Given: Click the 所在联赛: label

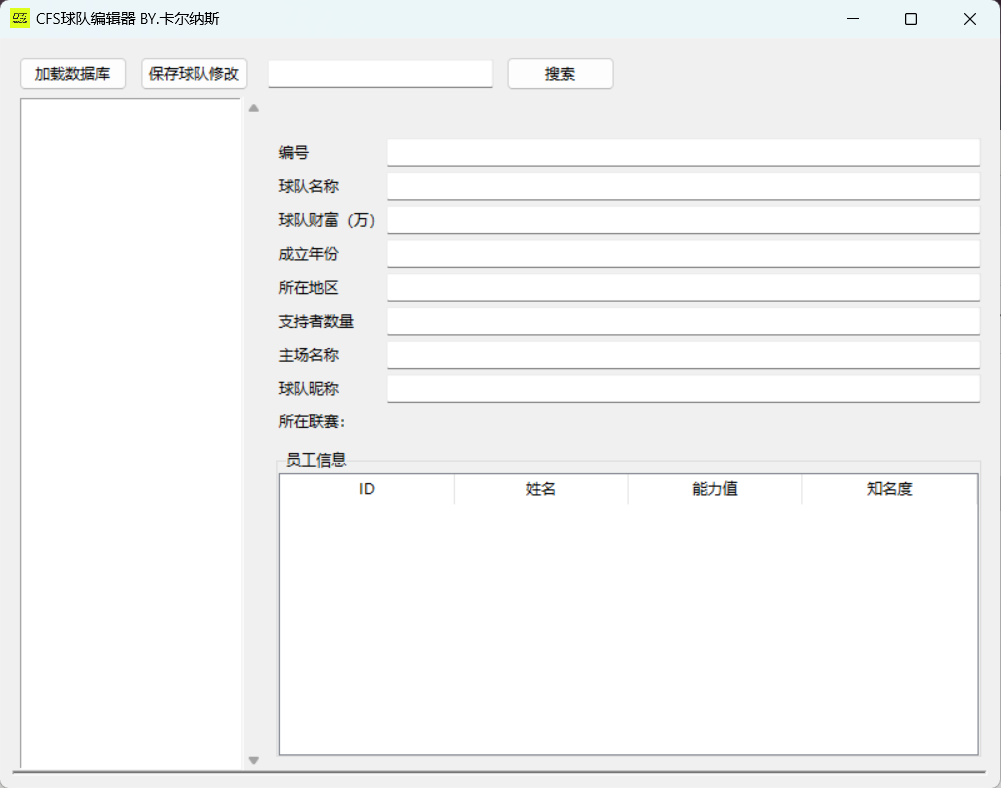Looking at the screenshot, I should tap(312, 421).
